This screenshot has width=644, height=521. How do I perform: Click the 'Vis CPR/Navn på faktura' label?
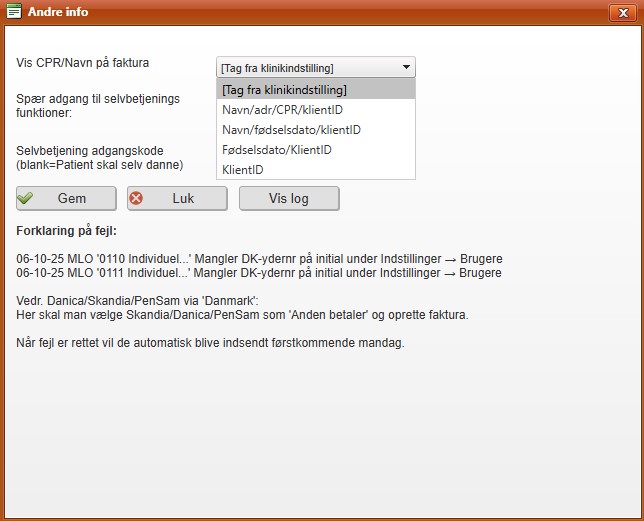pyautogui.click(x=83, y=63)
